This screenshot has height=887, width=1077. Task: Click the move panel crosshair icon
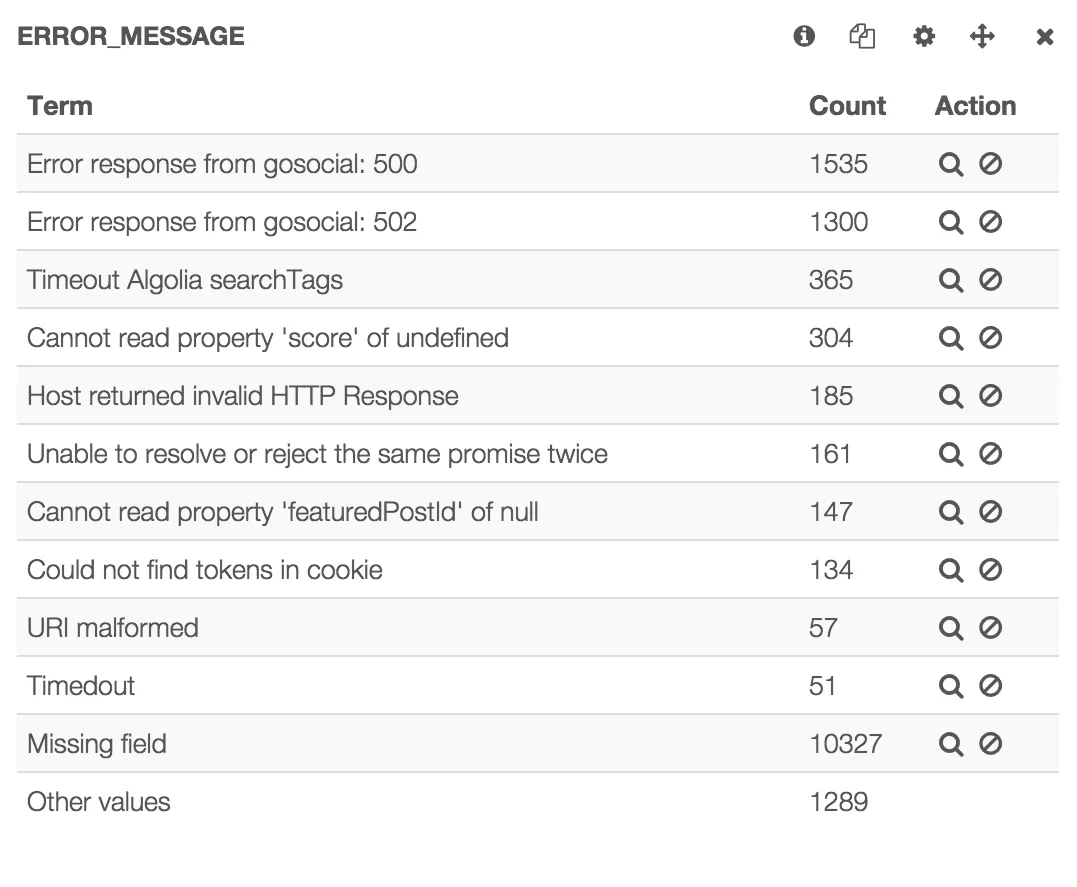coord(983,36)
